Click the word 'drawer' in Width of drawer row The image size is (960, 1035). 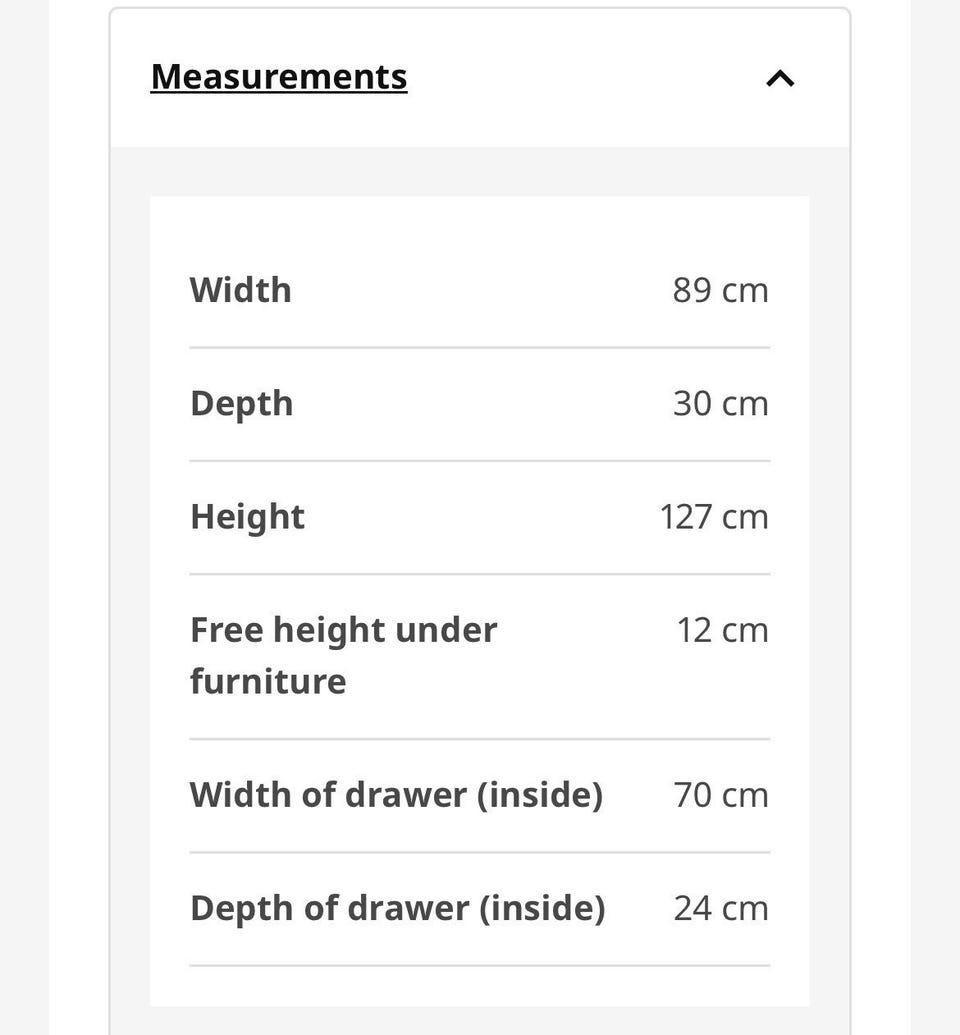pyautogui.click(x=406, y=795)
